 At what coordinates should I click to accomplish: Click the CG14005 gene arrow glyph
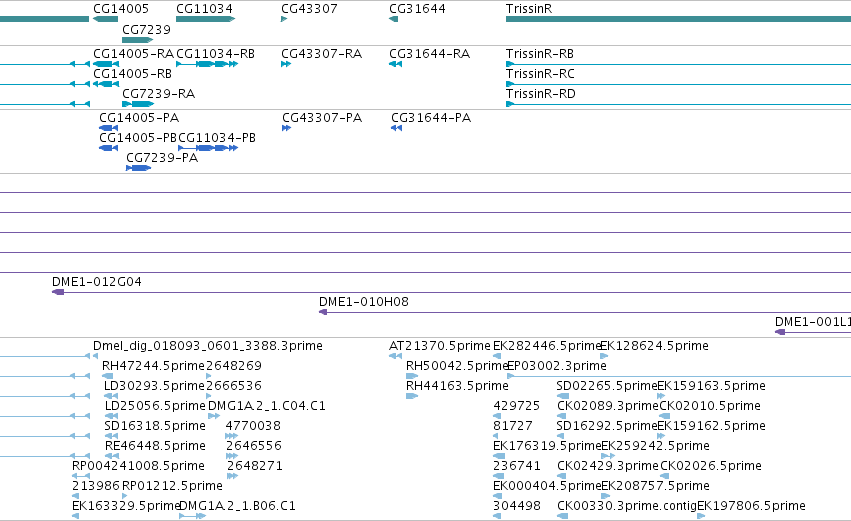[x=105, y=19]
